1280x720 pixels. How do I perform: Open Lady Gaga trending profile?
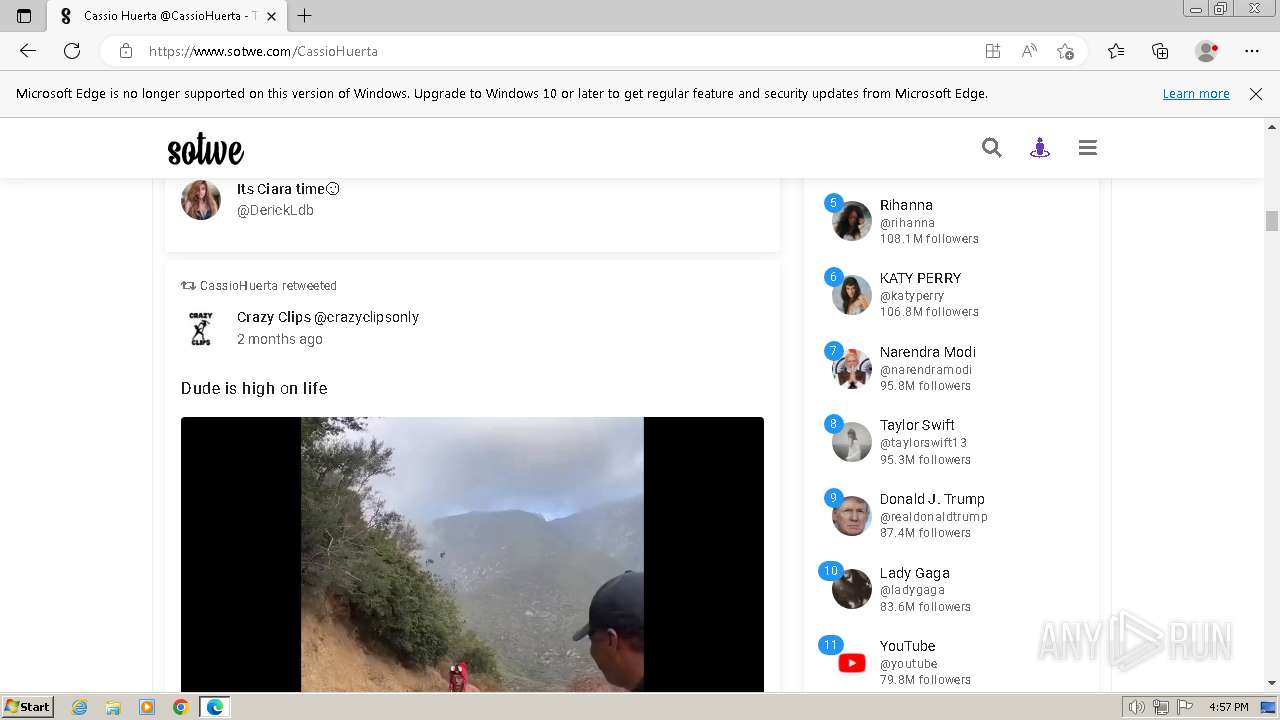915,573
